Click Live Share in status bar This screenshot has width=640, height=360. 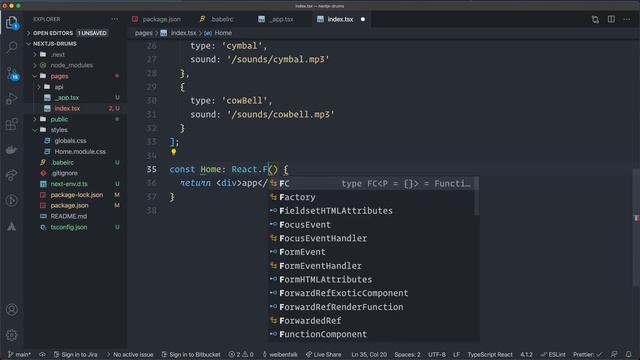324,354
